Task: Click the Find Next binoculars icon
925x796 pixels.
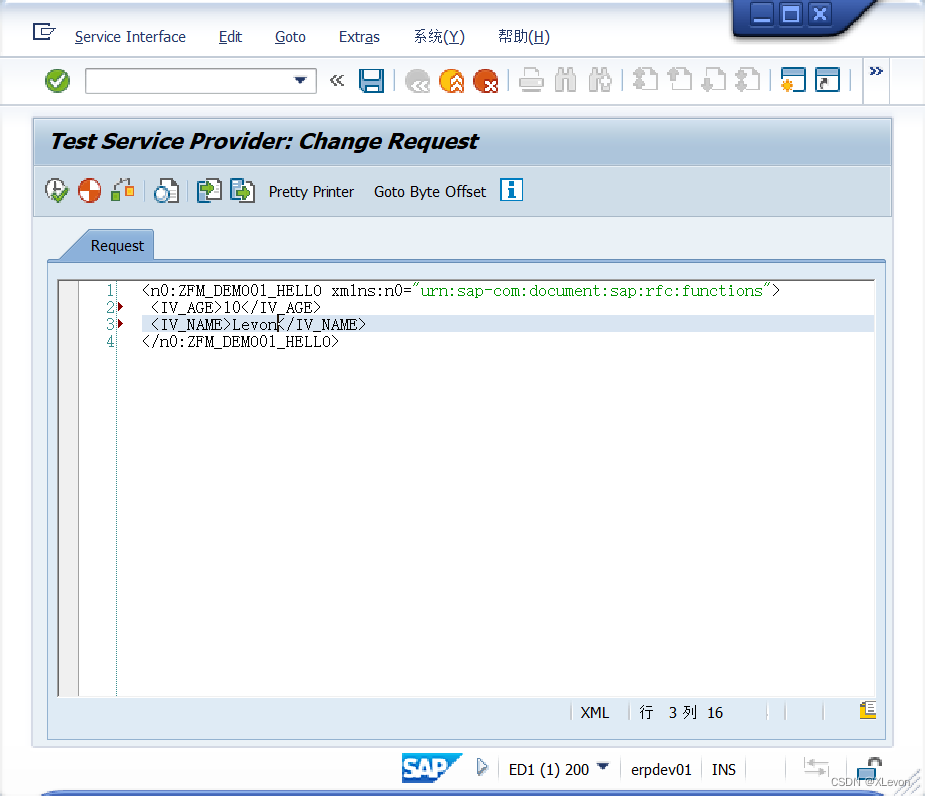Action: [x=600, y=81]
